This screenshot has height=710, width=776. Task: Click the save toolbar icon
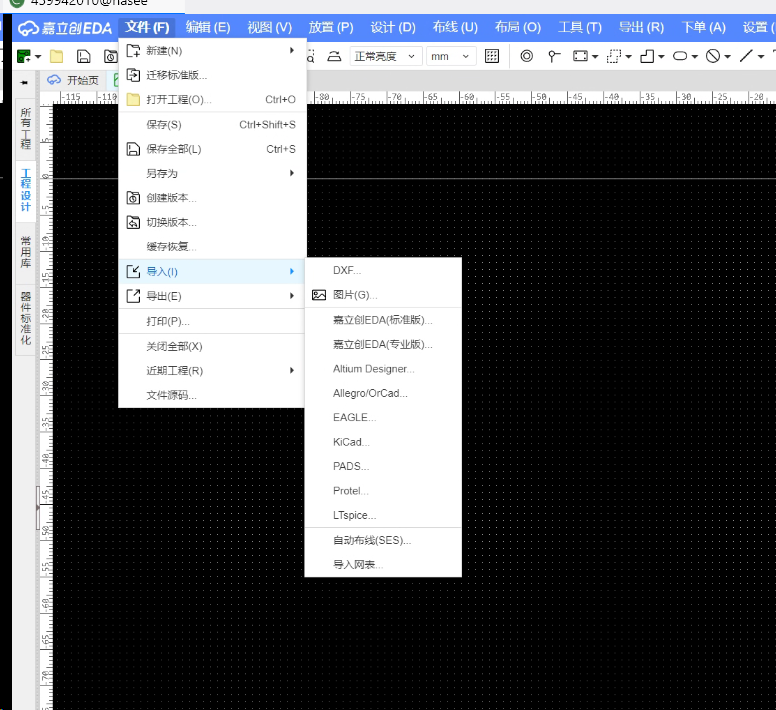[84, 56]
